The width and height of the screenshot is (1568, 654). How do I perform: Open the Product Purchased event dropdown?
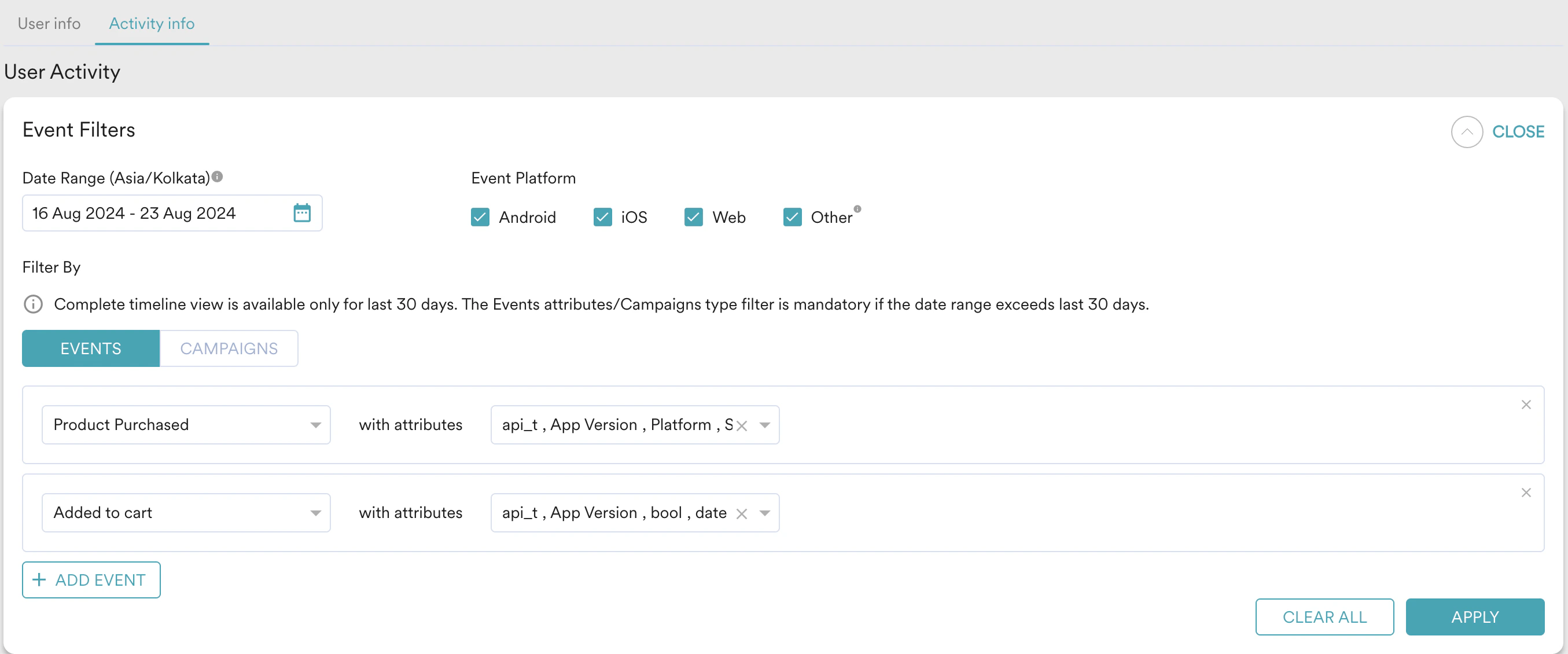coord(186,424)
